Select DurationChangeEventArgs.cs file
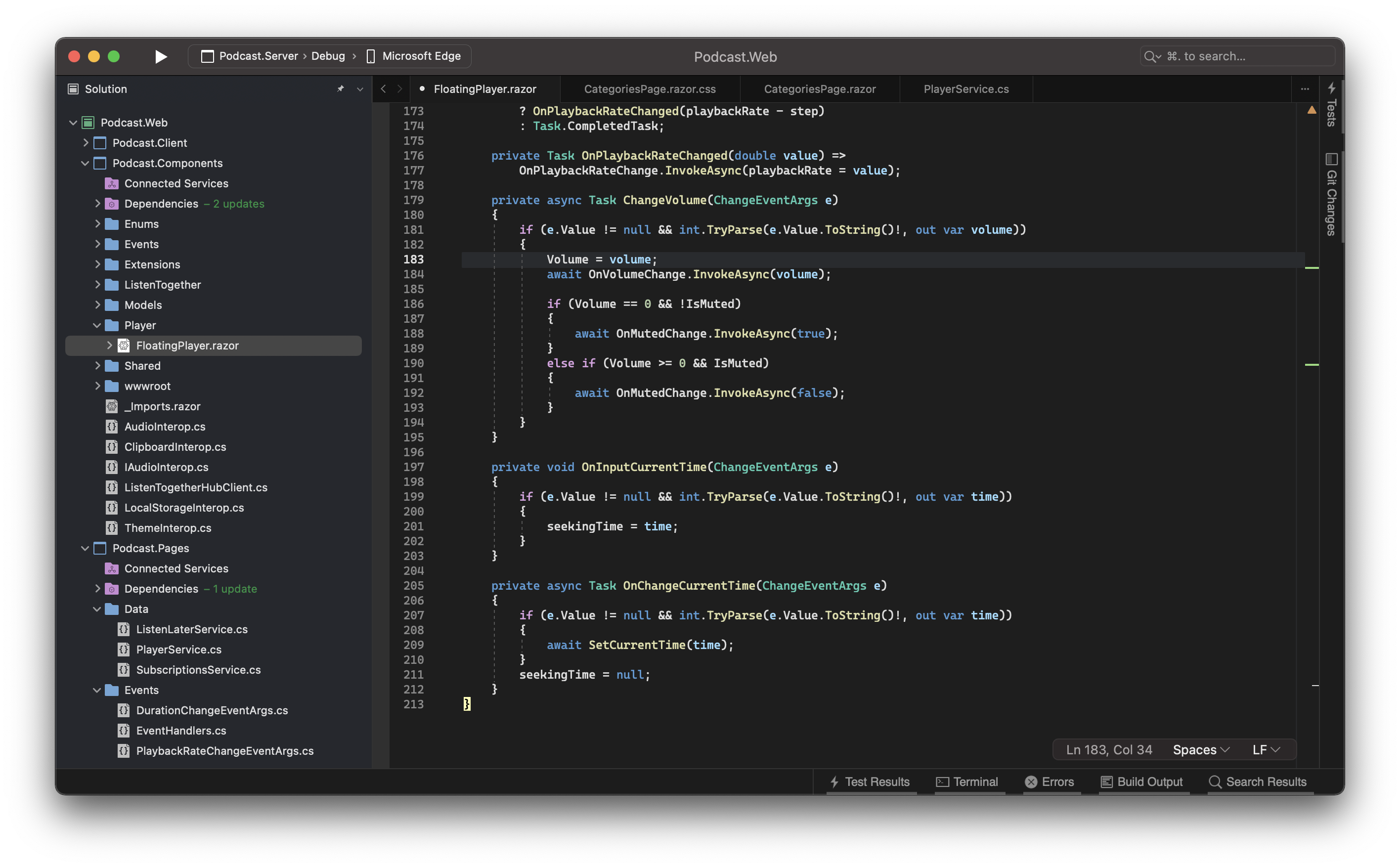 coord(214,711)
